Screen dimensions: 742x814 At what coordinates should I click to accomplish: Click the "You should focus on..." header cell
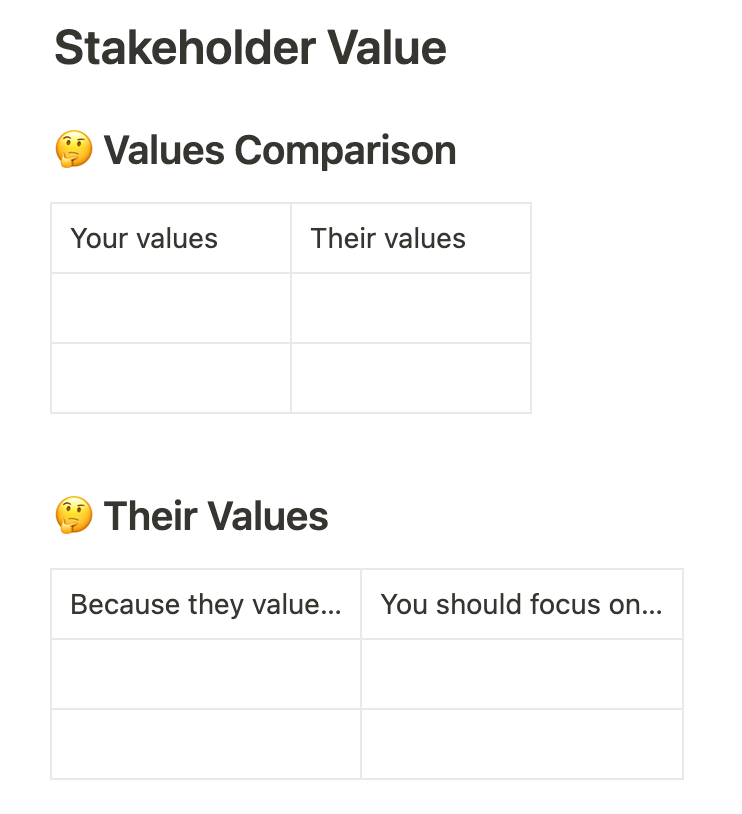(x=522, y=605)
